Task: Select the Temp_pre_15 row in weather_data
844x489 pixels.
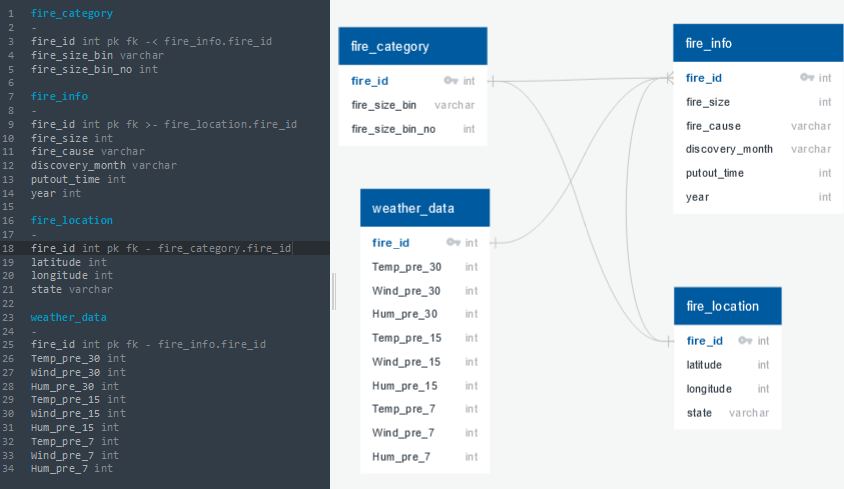Action: pyautogui.click(x=425, y=338)
